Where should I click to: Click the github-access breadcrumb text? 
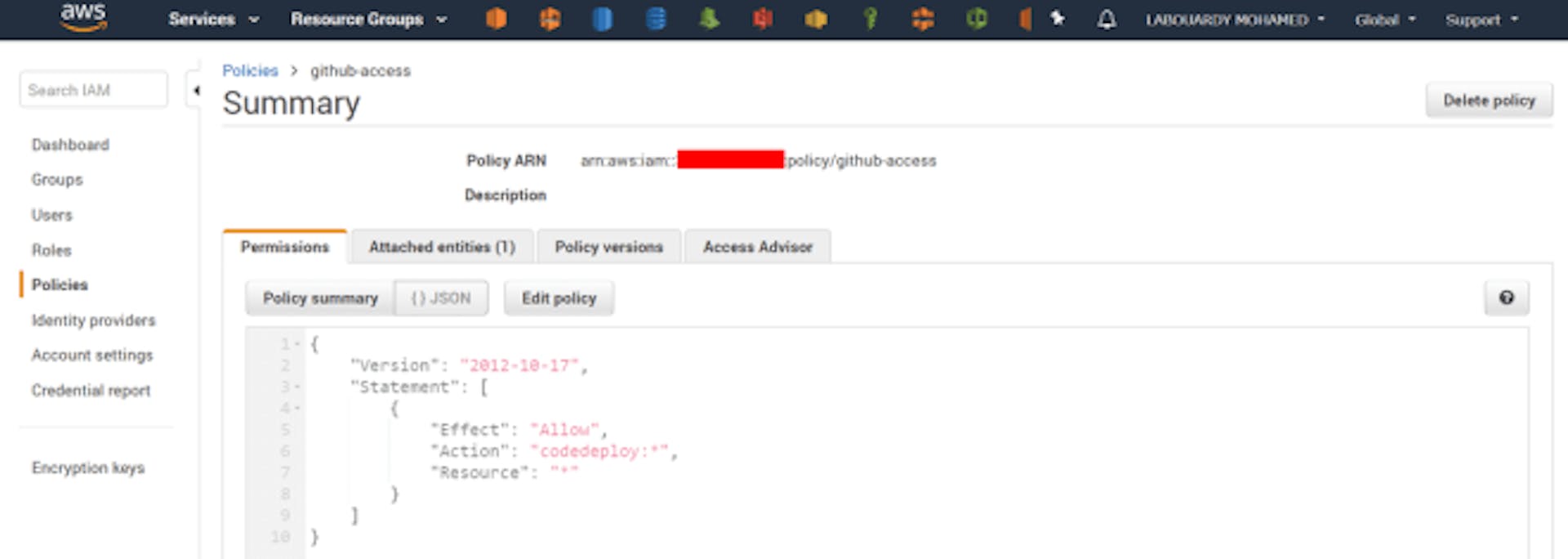click(x=360, y=71)
